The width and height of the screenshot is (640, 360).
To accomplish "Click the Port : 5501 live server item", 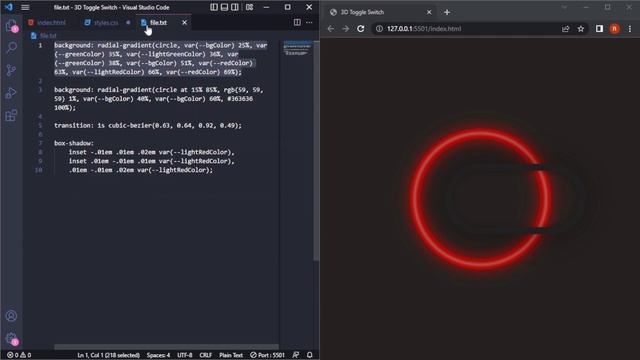I will [267, 355].
